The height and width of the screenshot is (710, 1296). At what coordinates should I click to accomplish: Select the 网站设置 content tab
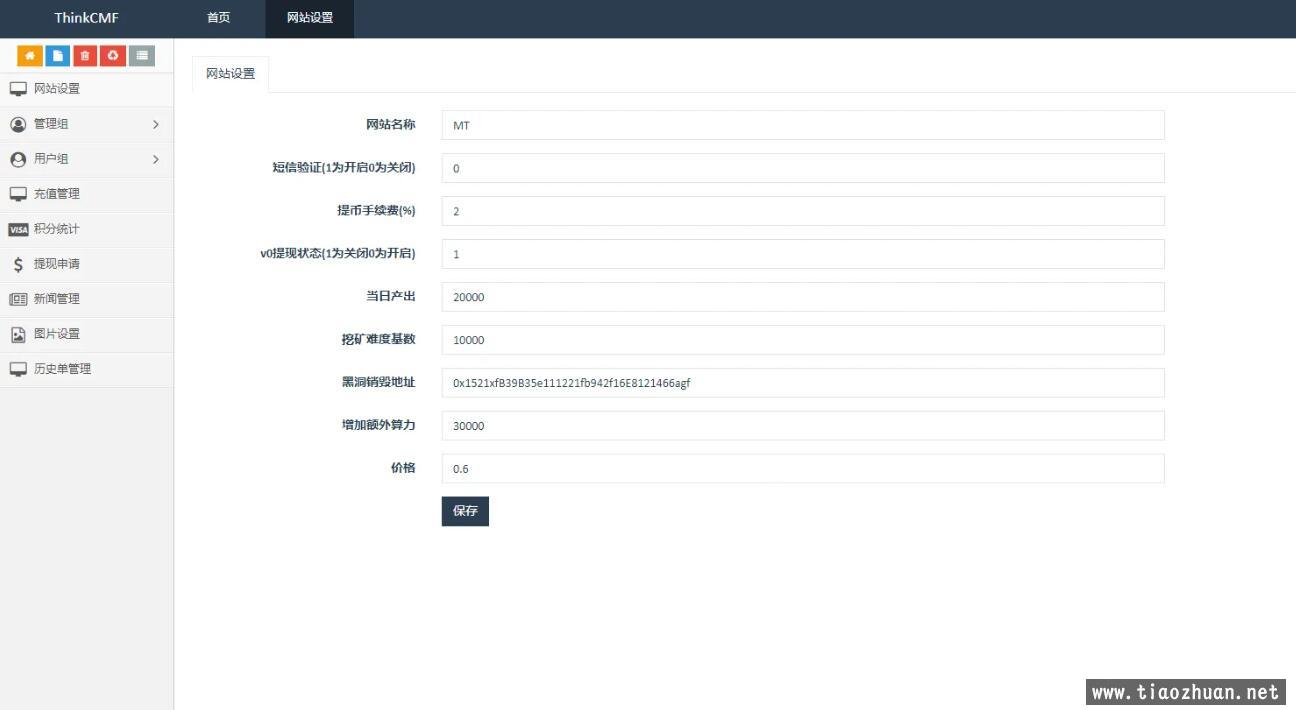230,74
